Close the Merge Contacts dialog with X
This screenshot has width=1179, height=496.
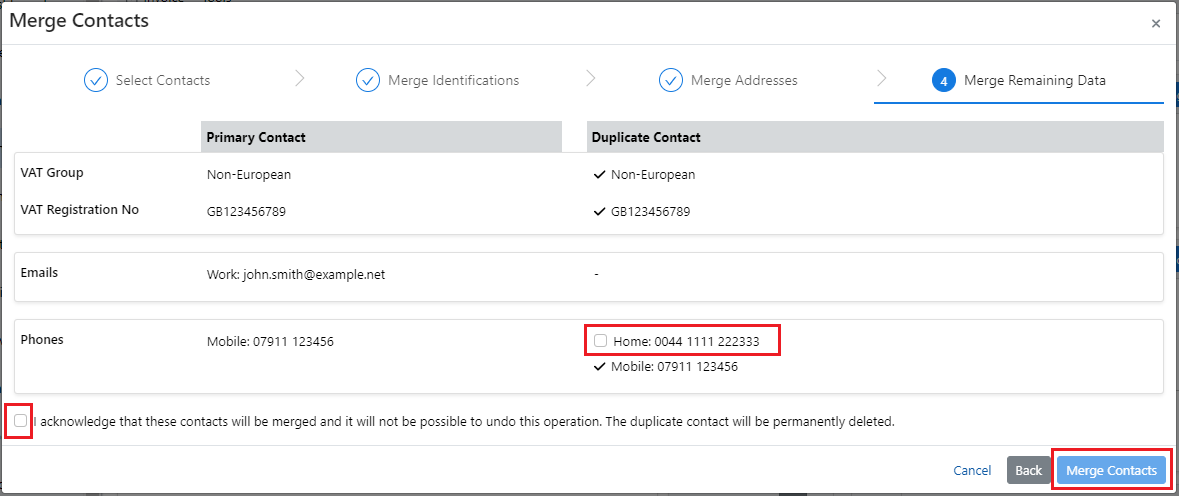tap(1156, 23)
